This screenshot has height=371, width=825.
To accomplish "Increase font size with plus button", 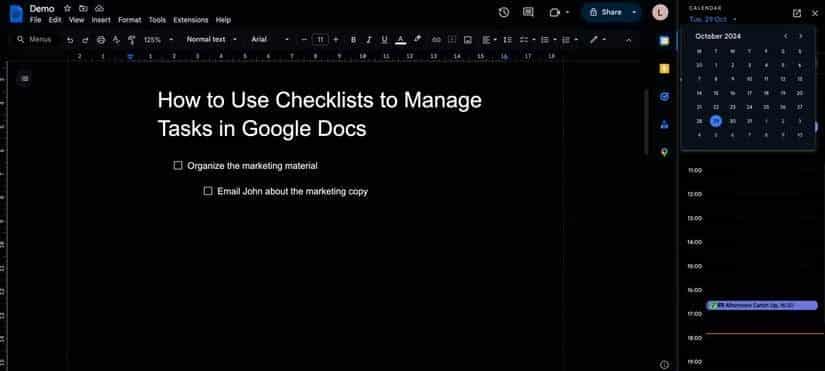I will coord(336,39).
